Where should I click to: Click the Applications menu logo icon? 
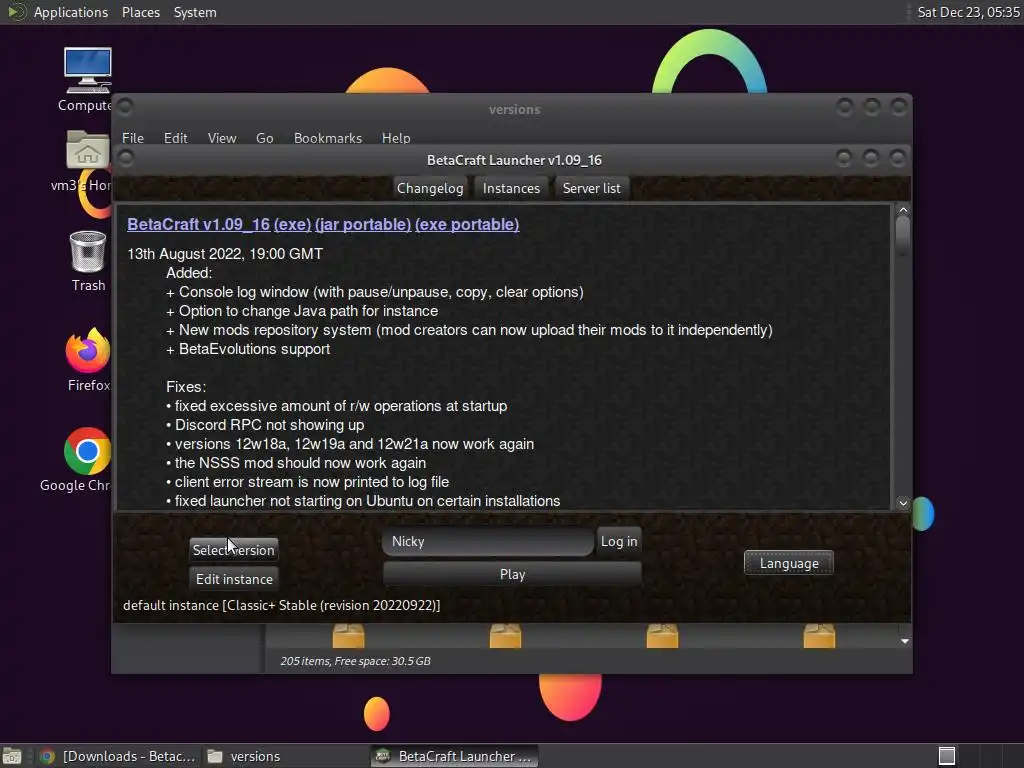16,12
